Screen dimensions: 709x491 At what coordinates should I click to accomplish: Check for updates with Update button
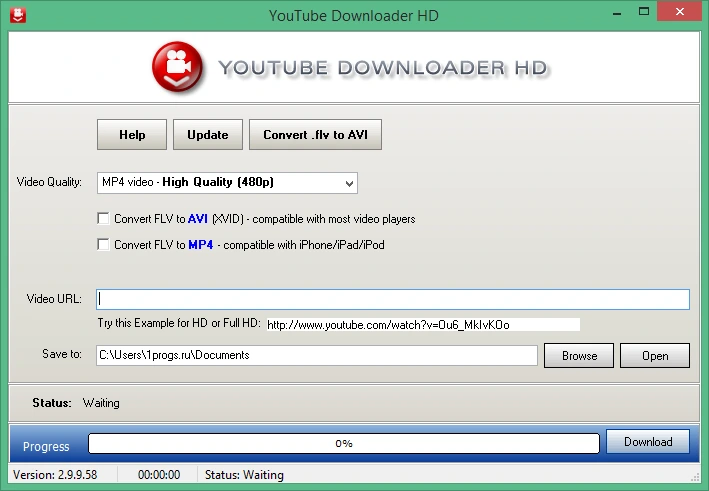(x=208, y=135)
